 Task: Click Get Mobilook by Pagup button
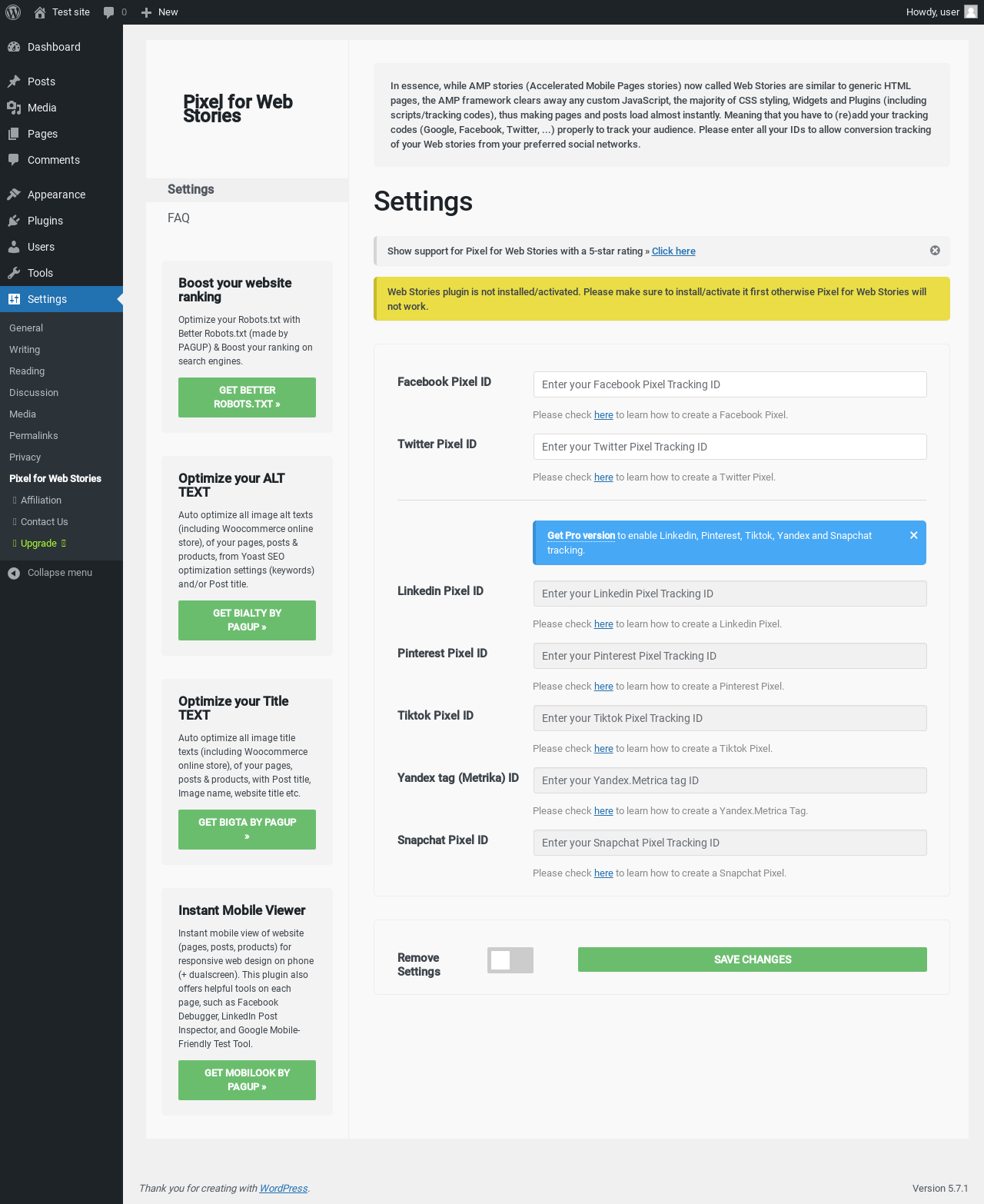point(247,1080)
